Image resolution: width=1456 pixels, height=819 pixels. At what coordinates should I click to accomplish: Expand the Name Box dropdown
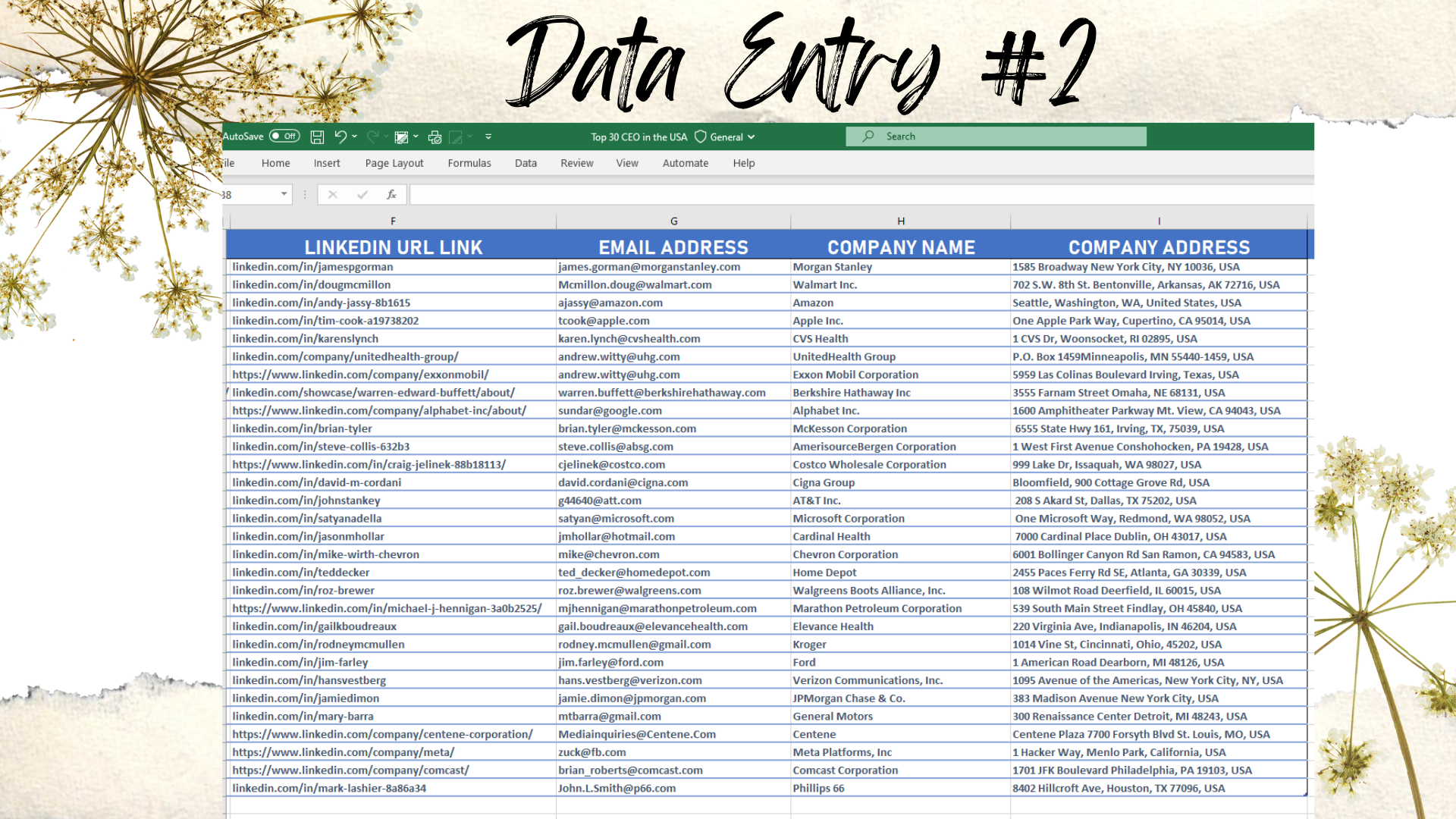pyautogui.click(x=284, y=195)
